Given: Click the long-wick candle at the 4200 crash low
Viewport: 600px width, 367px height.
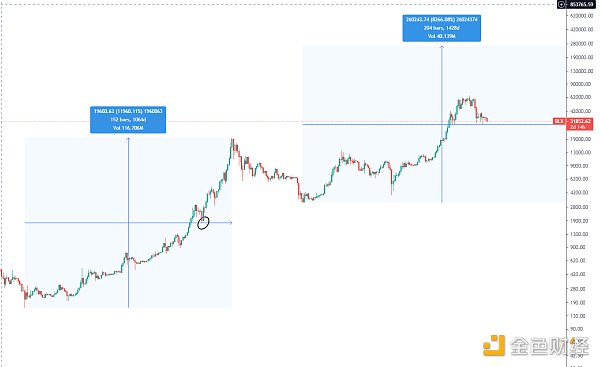Looking at the screenshot, I should [x=391, y=181].
